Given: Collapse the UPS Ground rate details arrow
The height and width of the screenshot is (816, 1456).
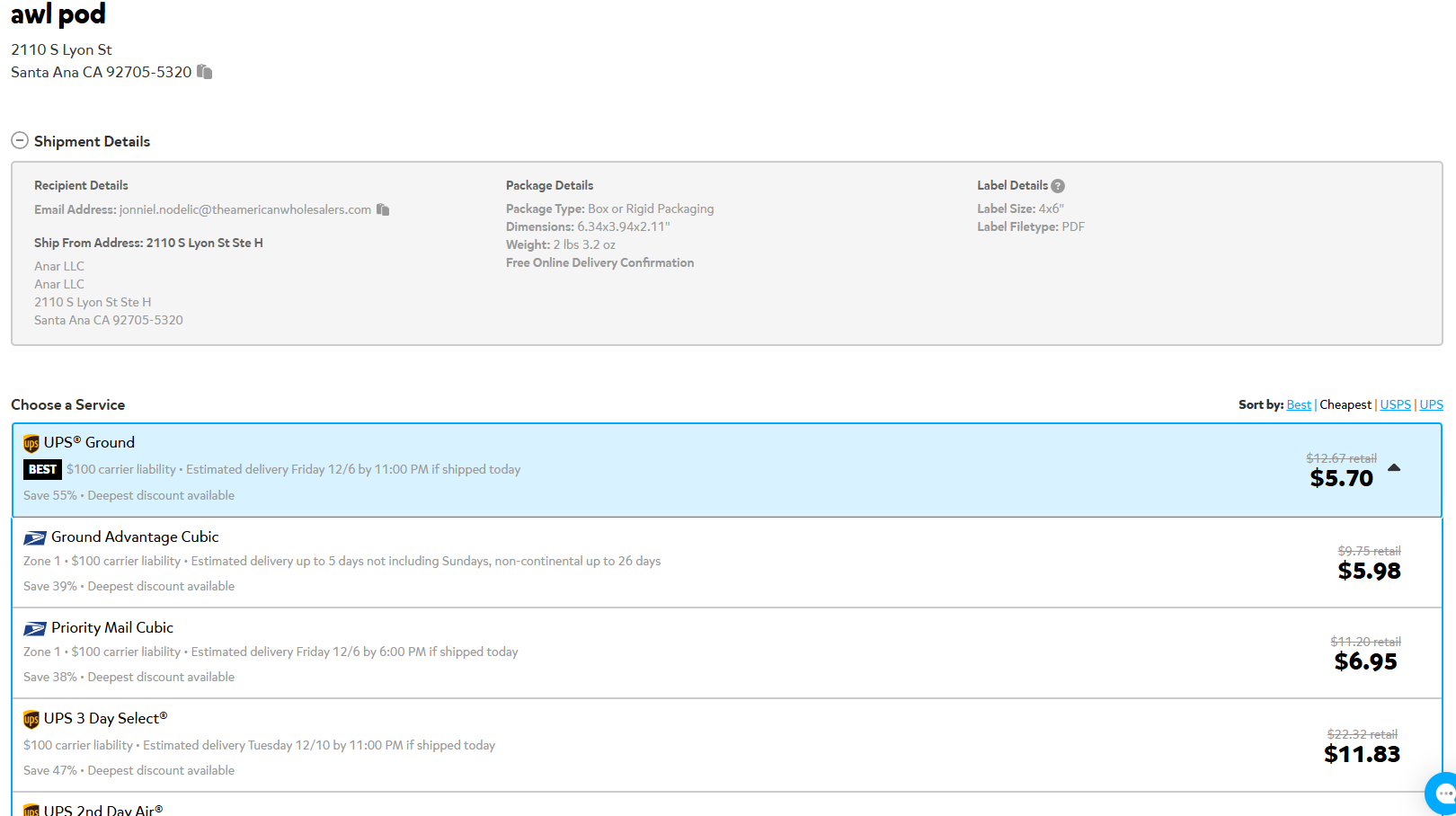Looking at the screenshot, I should click(x=1394, y=467).
